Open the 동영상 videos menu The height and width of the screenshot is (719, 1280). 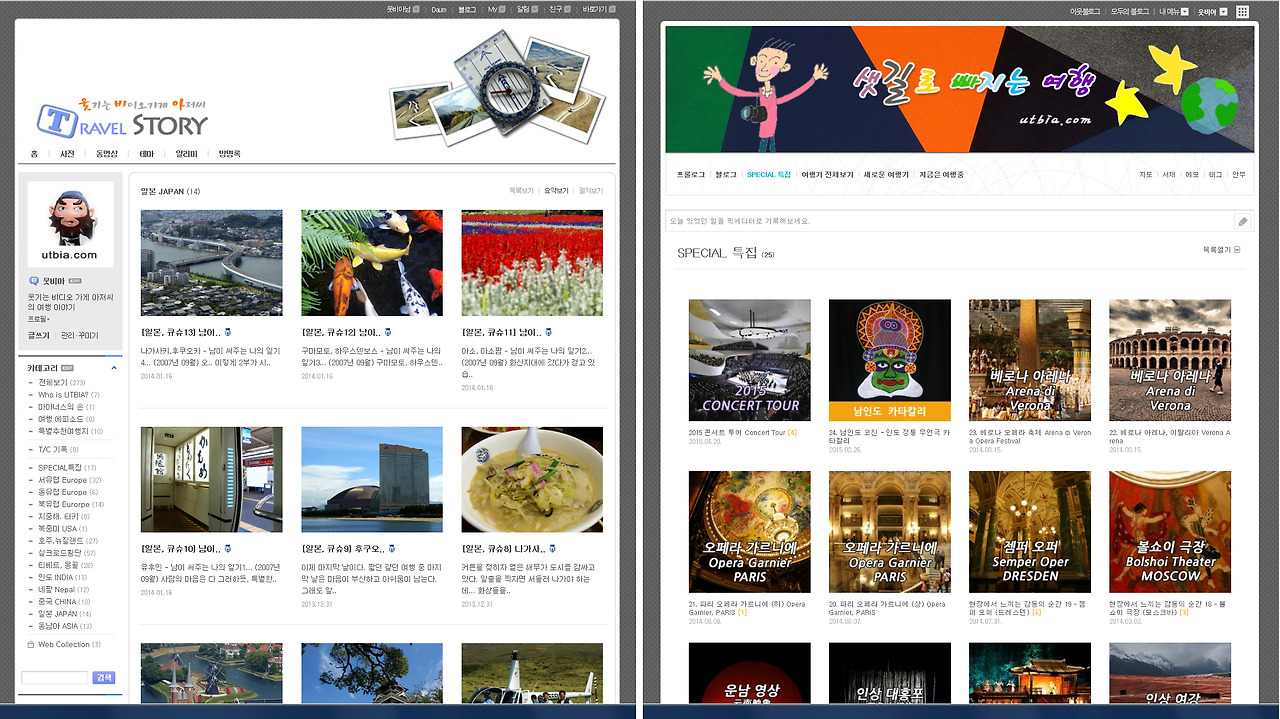coord(107,153)
